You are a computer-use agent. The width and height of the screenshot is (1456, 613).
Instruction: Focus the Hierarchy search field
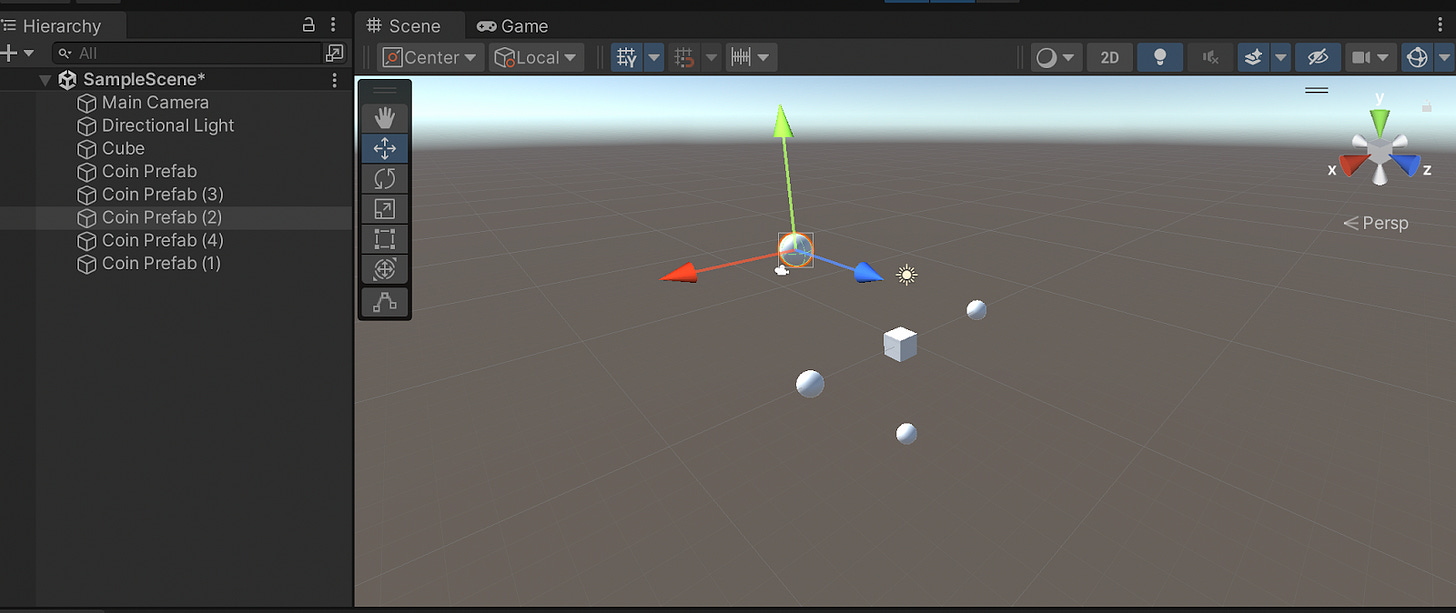click(188, 53)
